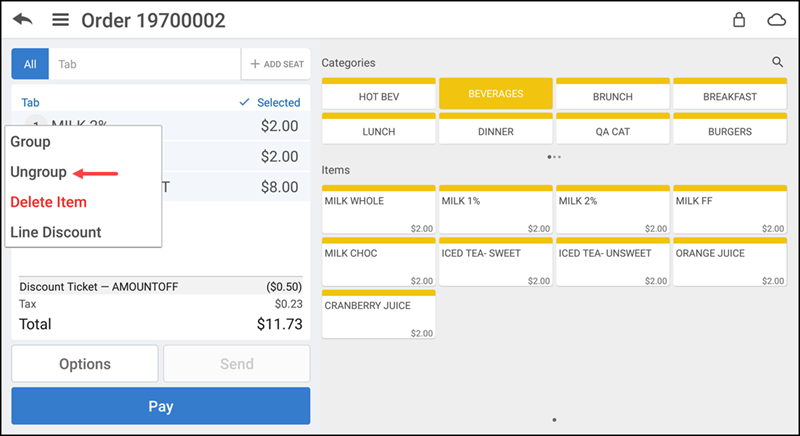Open the BURGERS category
The width and height of the screenshot is (800, 436).
tap(730, 129)
